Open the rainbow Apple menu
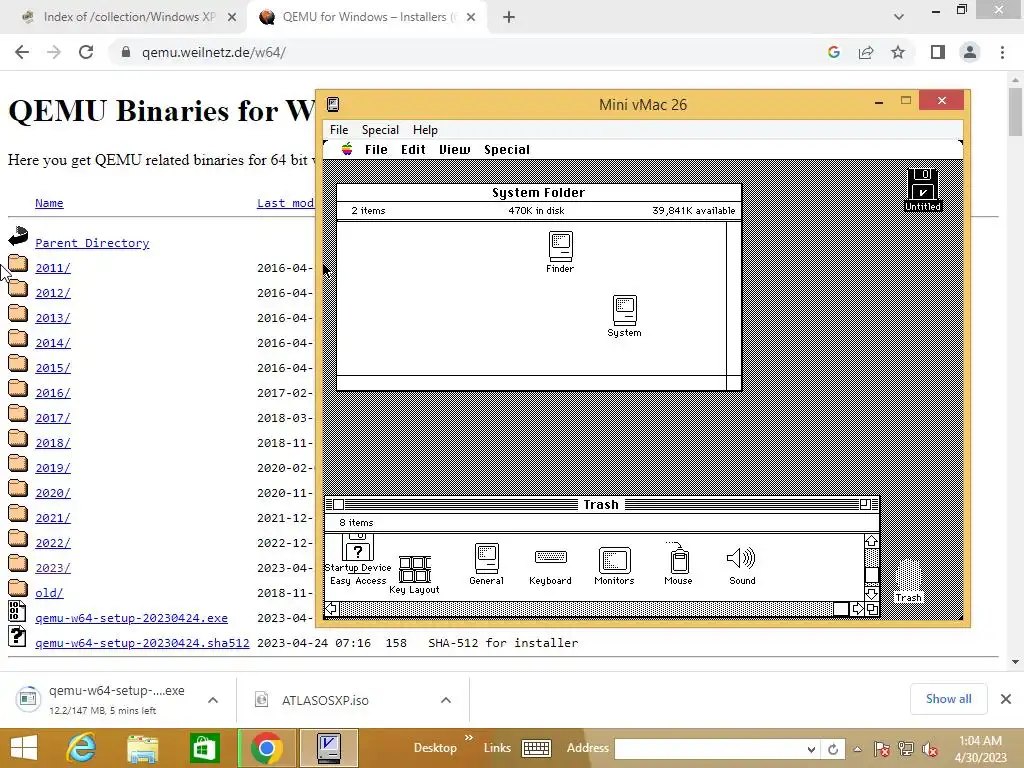Image resolution: width=1024 pixels, height=768 pixels. pos(347,149)
